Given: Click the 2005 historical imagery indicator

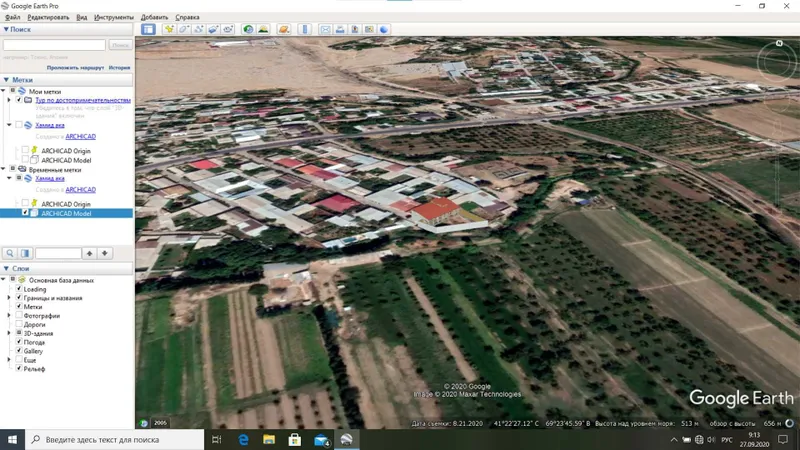Looking at the screenshot, I should click(160, 422).
